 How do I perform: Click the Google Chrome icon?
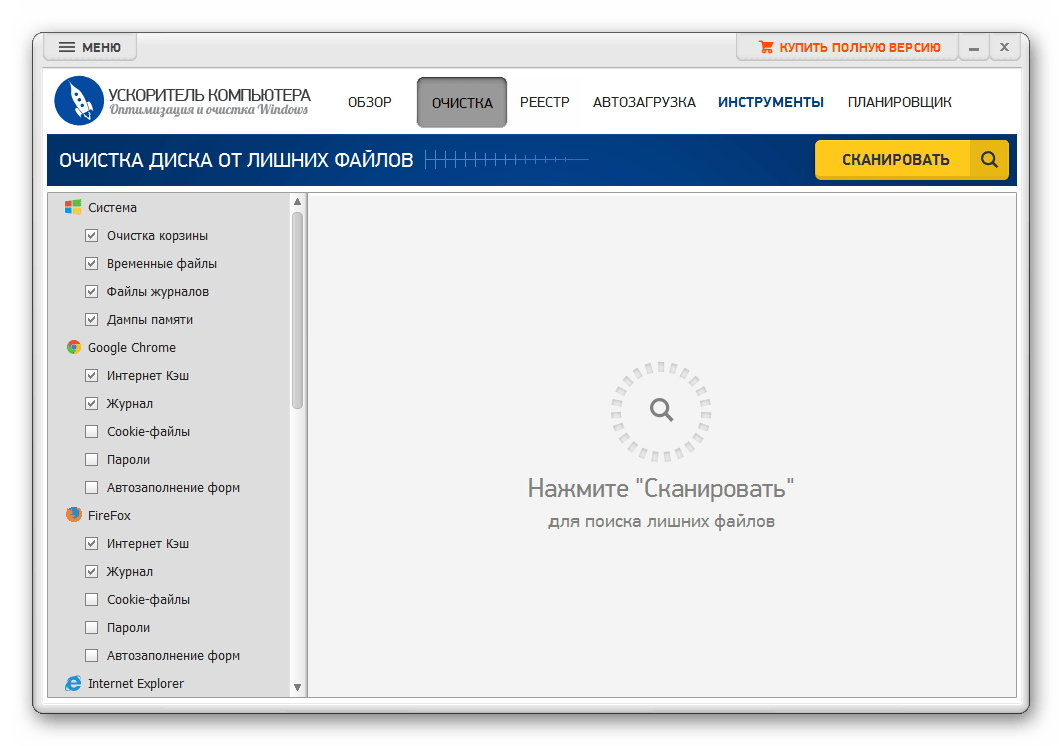click(x=74, y=348)
